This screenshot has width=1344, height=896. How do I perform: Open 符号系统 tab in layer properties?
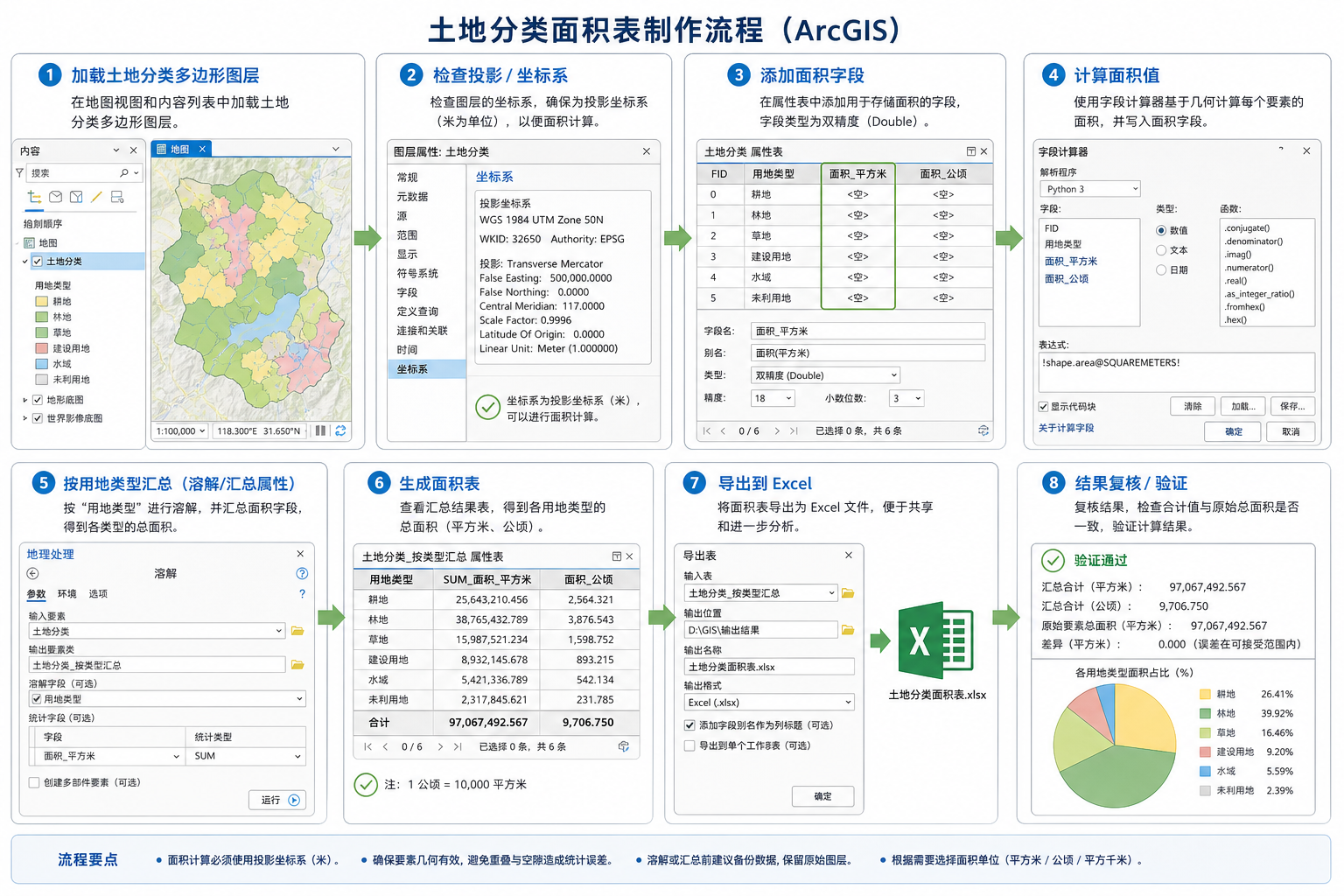pyautogui.click(x=417, y=274)
